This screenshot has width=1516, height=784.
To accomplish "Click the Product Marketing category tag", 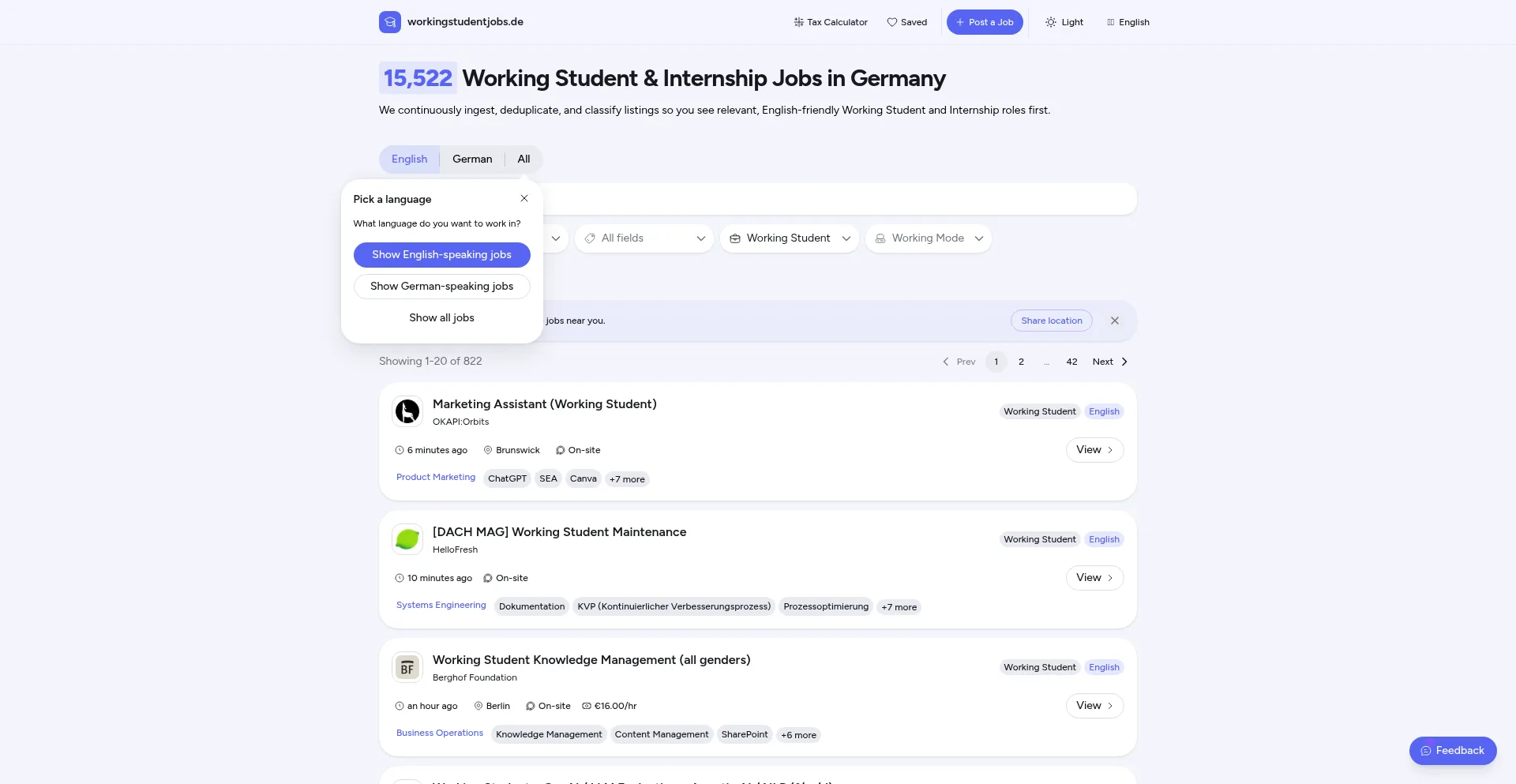I will pos(436,478).
